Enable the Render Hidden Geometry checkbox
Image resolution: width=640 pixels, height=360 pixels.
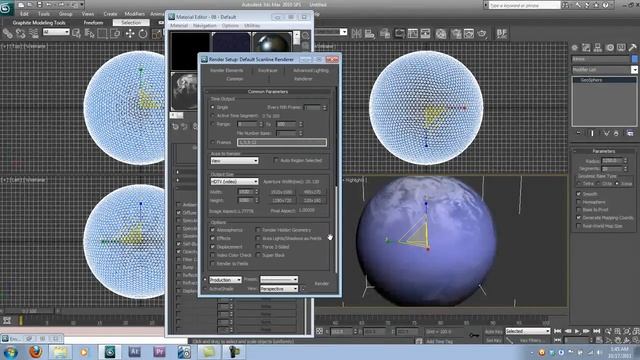point(258,230)
